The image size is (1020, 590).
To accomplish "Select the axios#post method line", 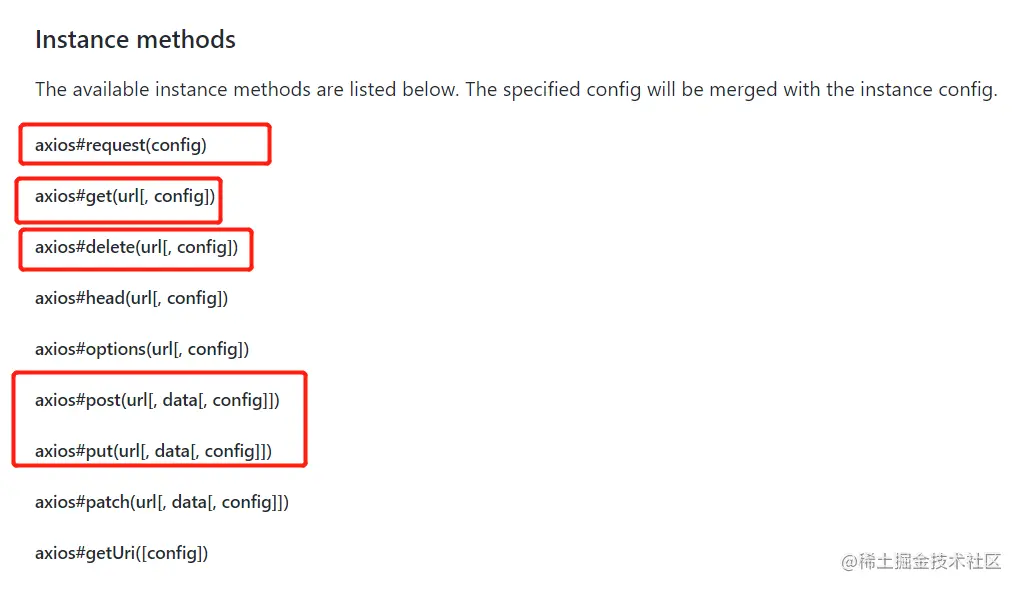I will 157,400.
